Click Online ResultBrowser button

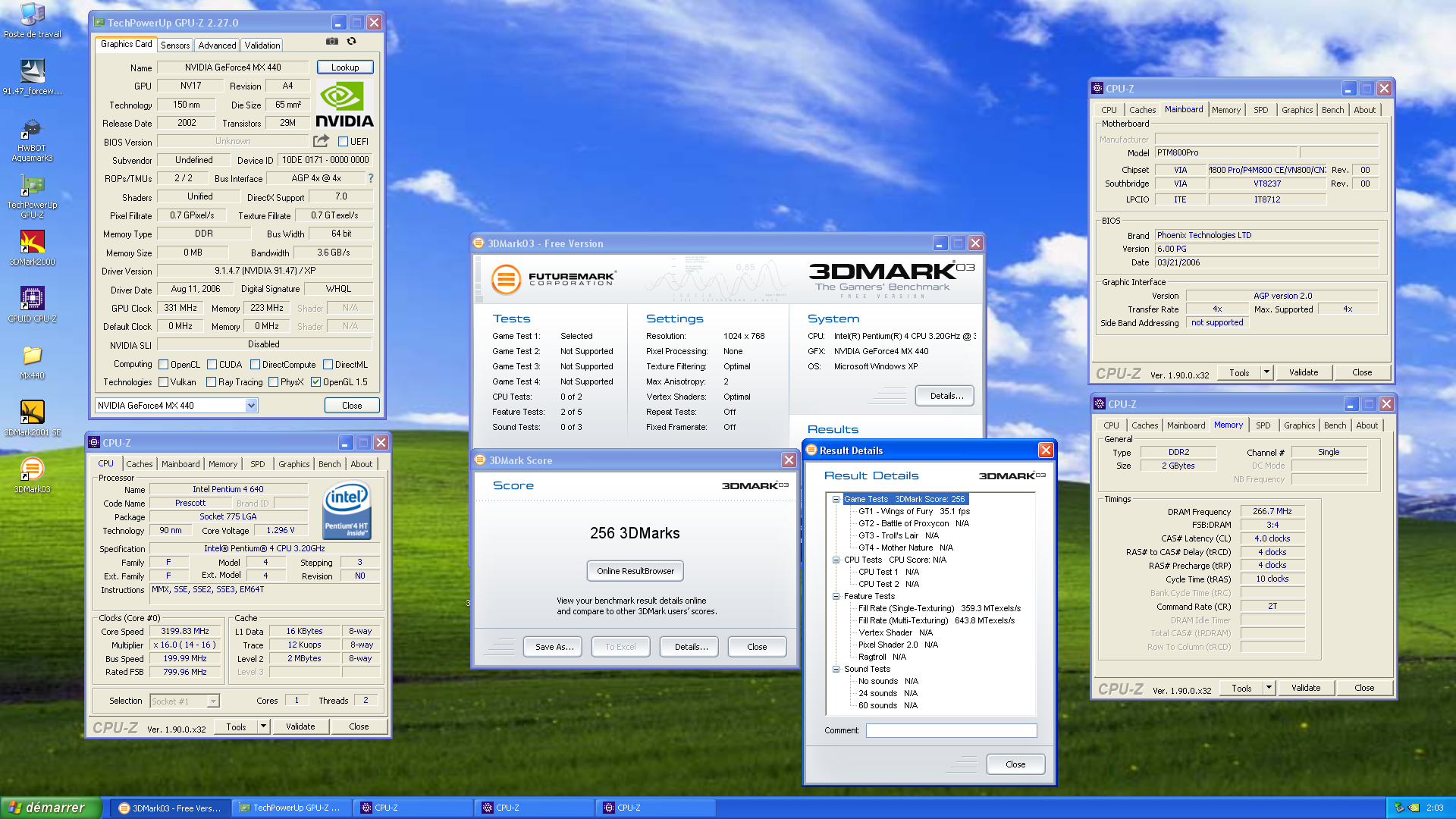(635, 571)
